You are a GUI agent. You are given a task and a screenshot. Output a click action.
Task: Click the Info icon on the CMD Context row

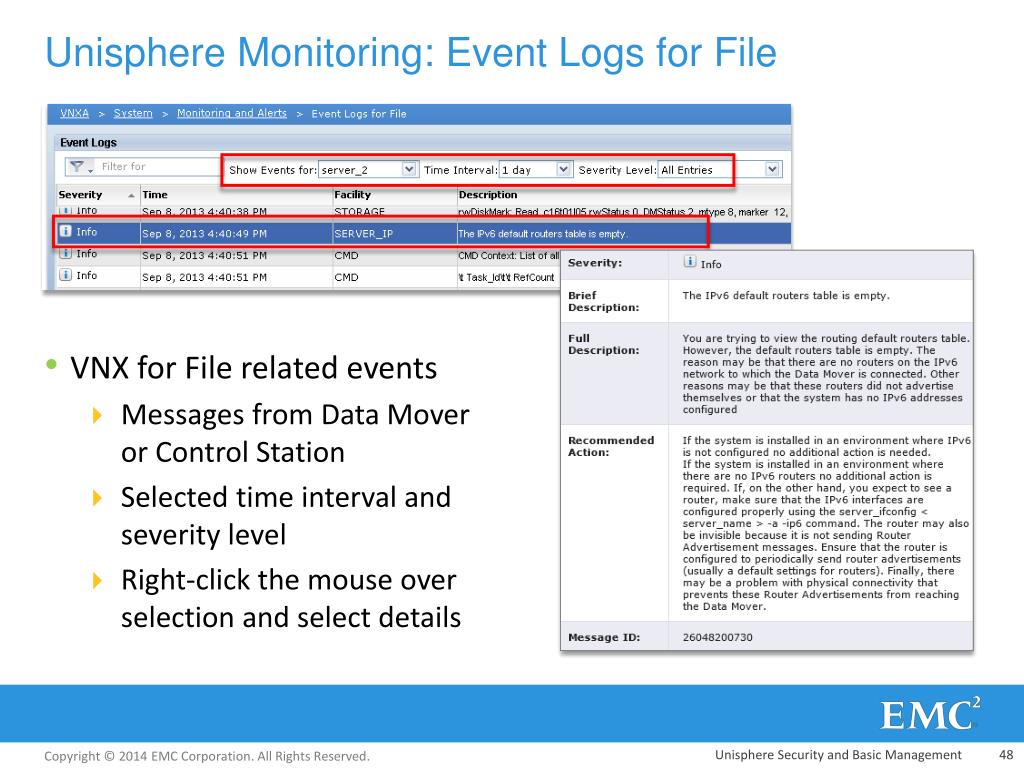pyautogui.click(x=65, y=253)
